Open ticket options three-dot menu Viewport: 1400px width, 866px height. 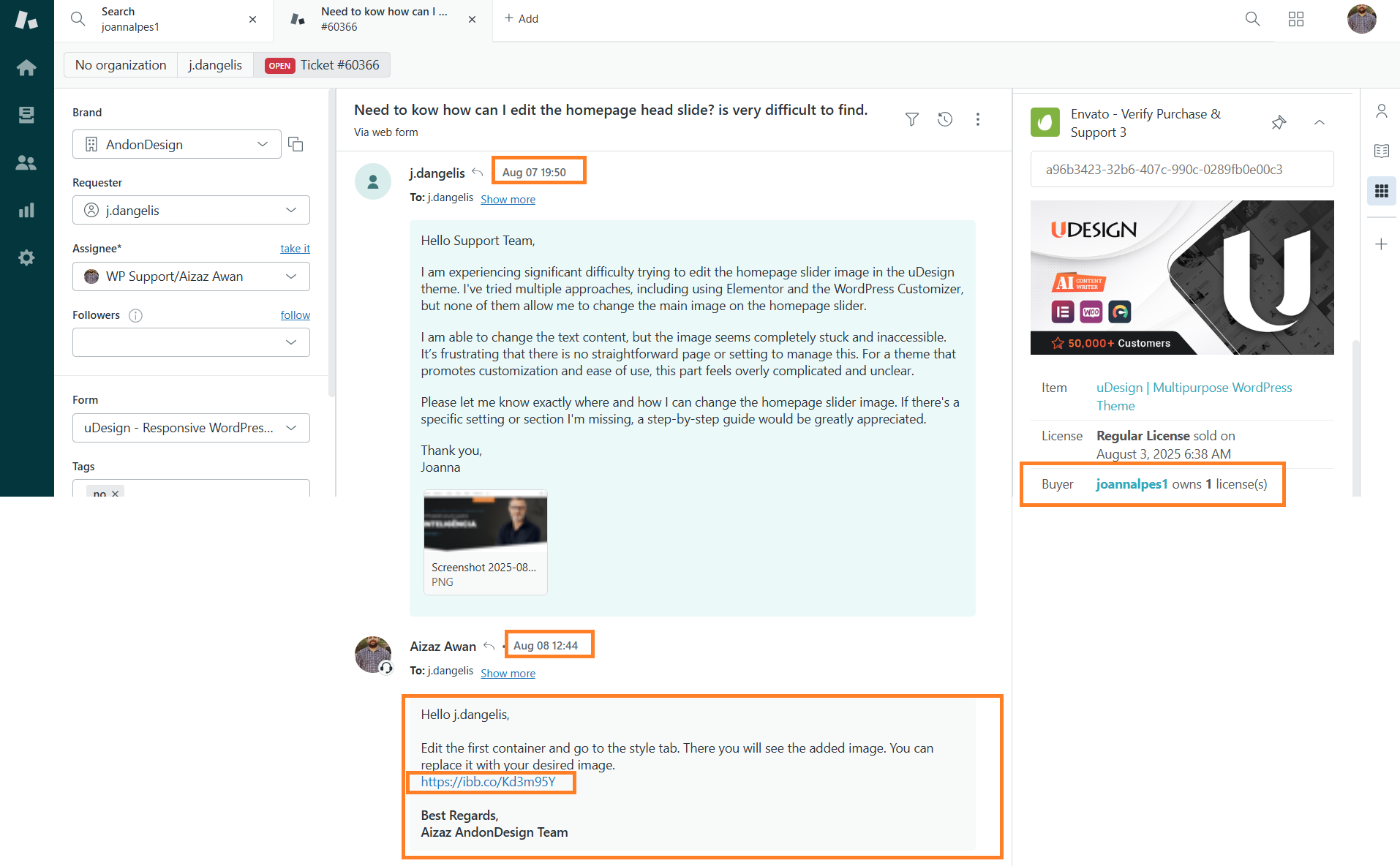[978, 119]
